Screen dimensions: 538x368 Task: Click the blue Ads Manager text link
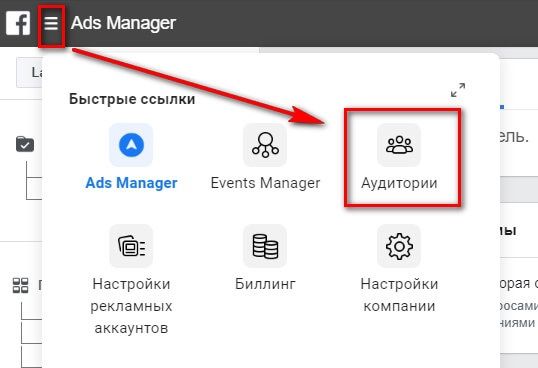coord(131,182)
